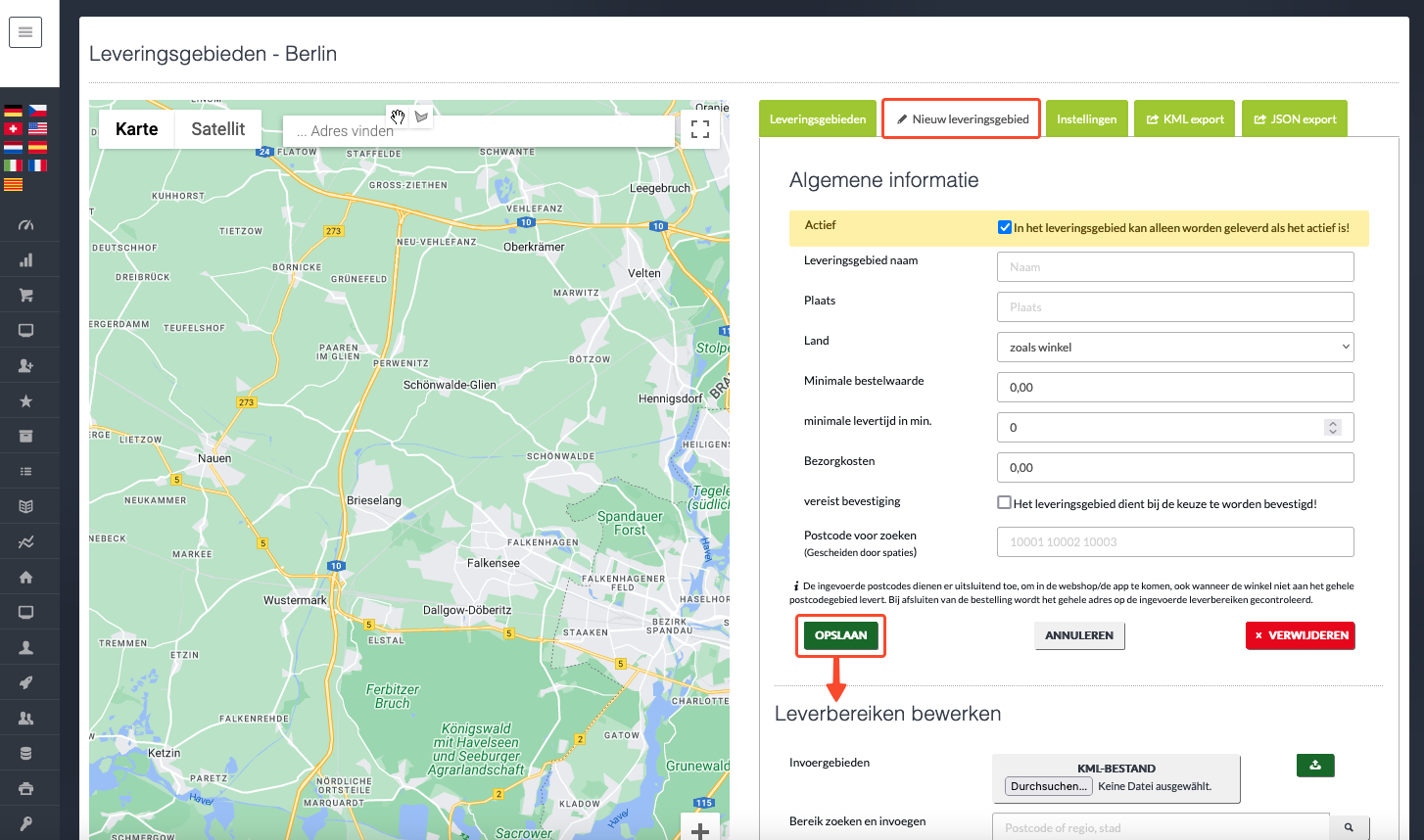
Task: Open the user group sidebar icon
Action: (26, 719)
